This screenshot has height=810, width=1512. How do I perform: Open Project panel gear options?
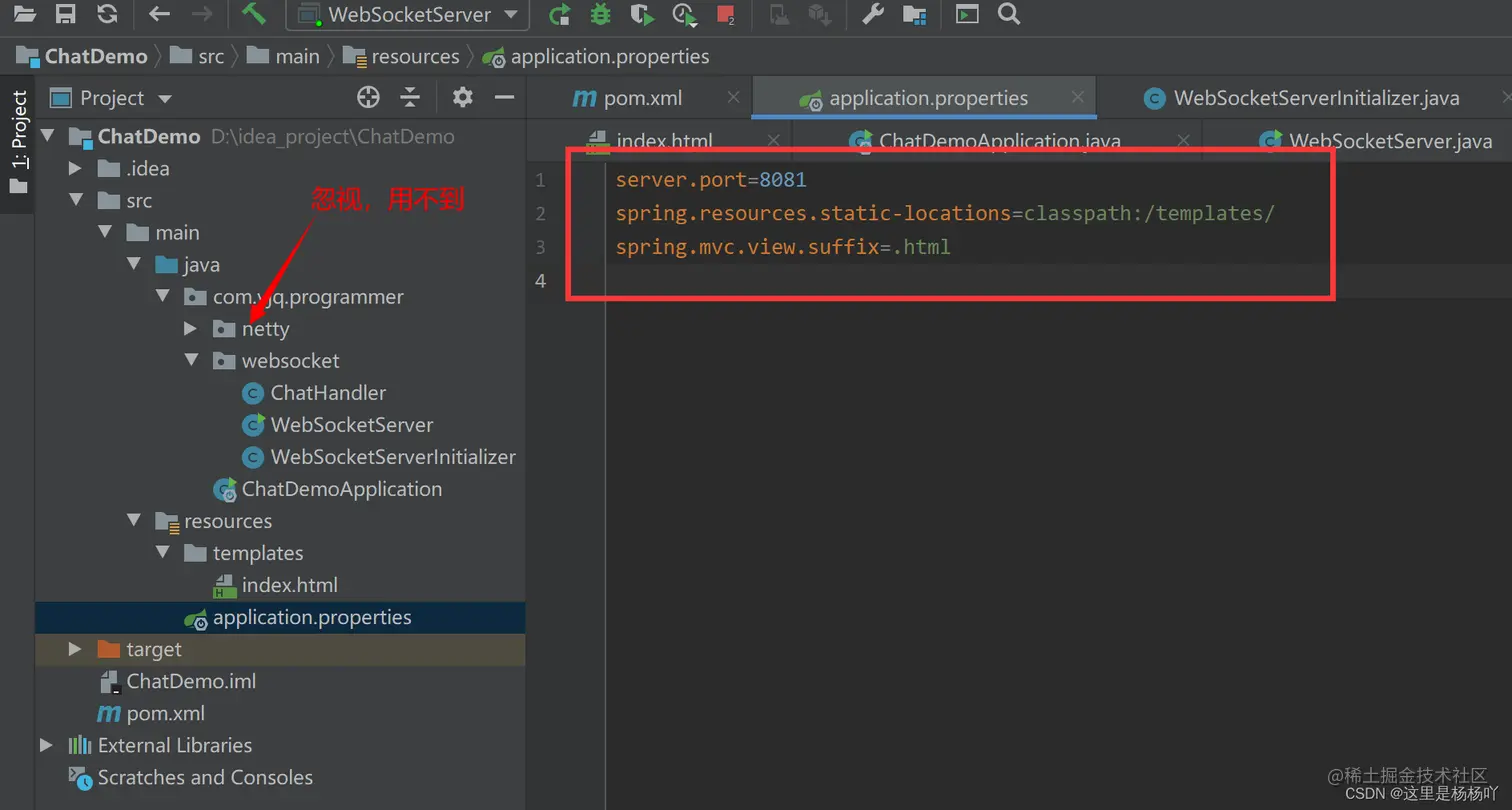(x=462, y=97)
